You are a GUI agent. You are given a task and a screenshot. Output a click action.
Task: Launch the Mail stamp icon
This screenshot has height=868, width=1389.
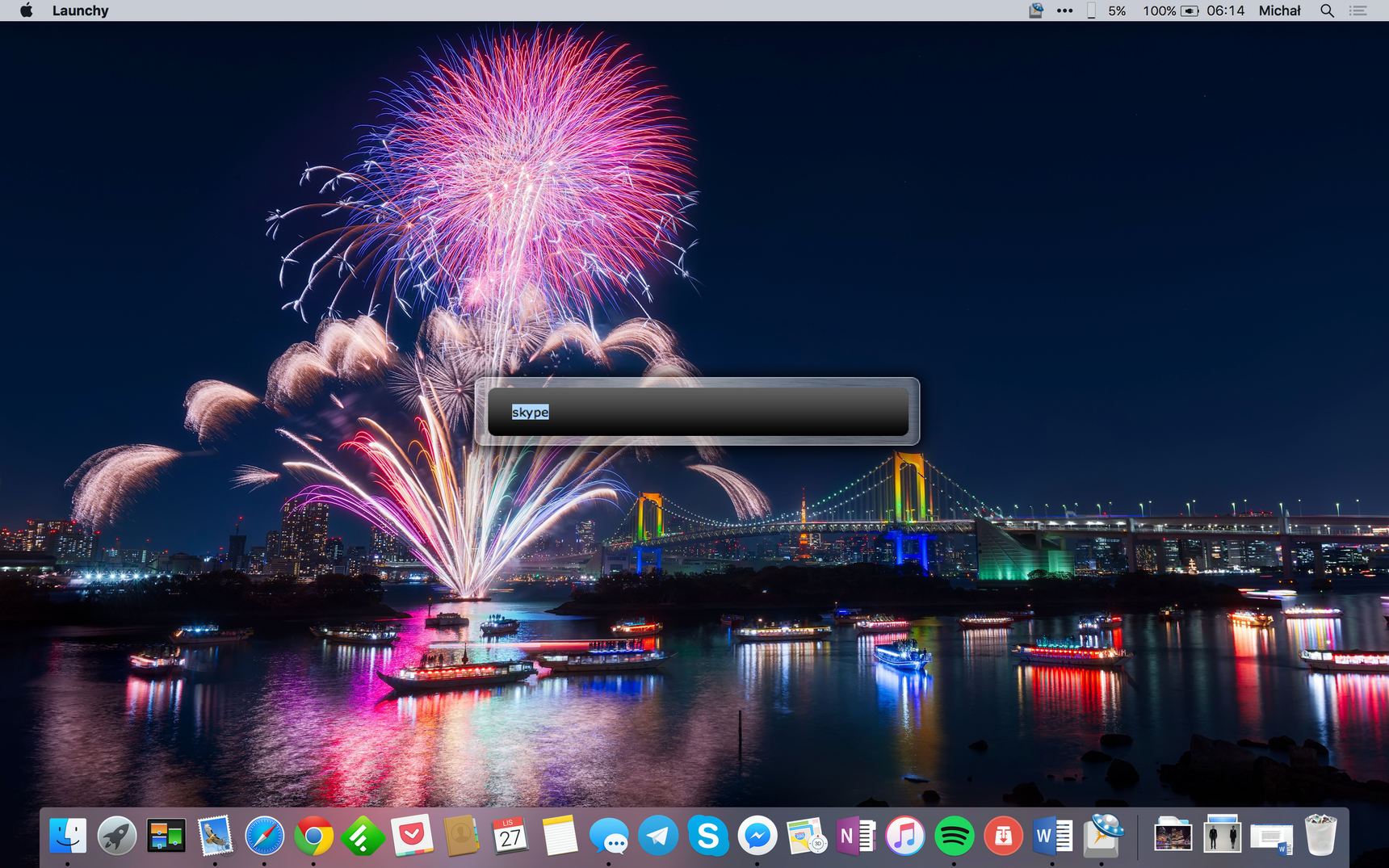[x=216, y=836]
